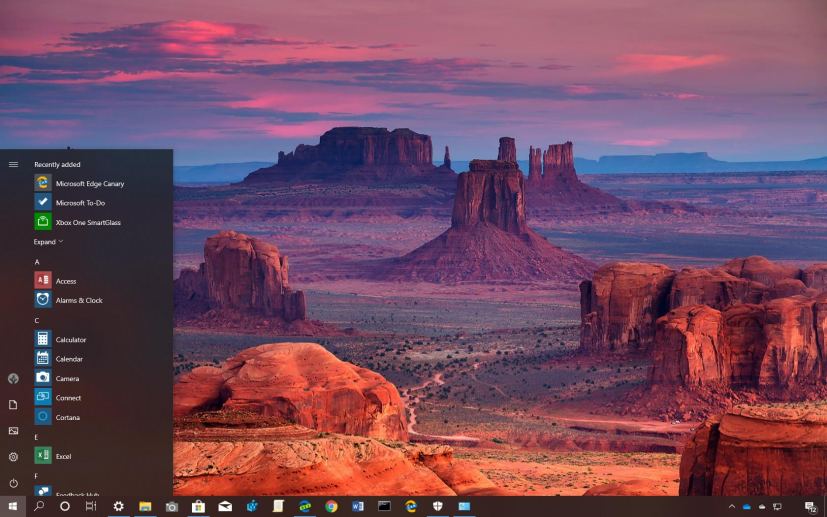Open the Calendar app
Viewport: 827px width, 517px height.
(69, 359)
